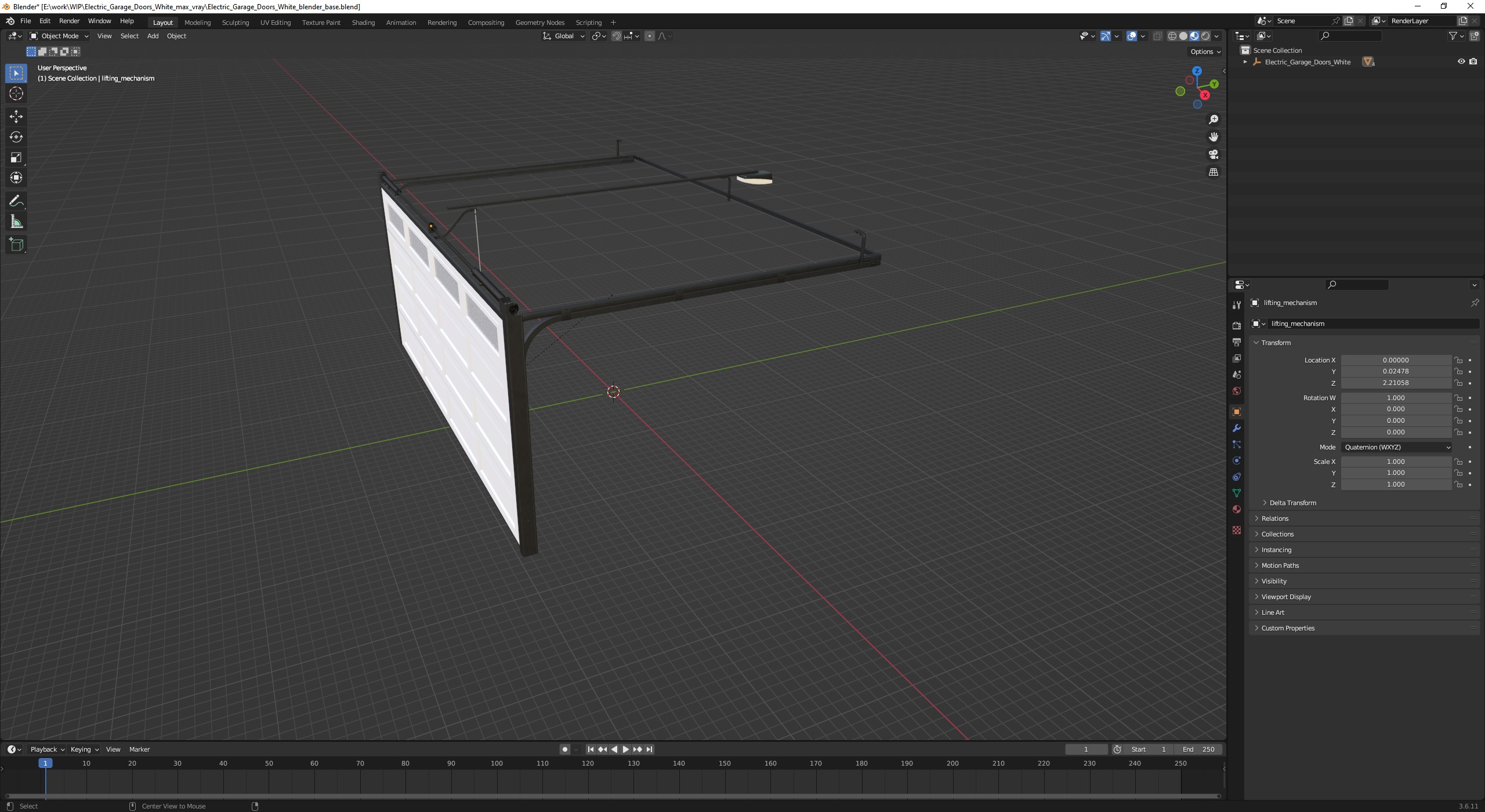Open the Object Mode dropdown
The width and height of the screenshot is (1485, 812).
(x=59, y=36)
